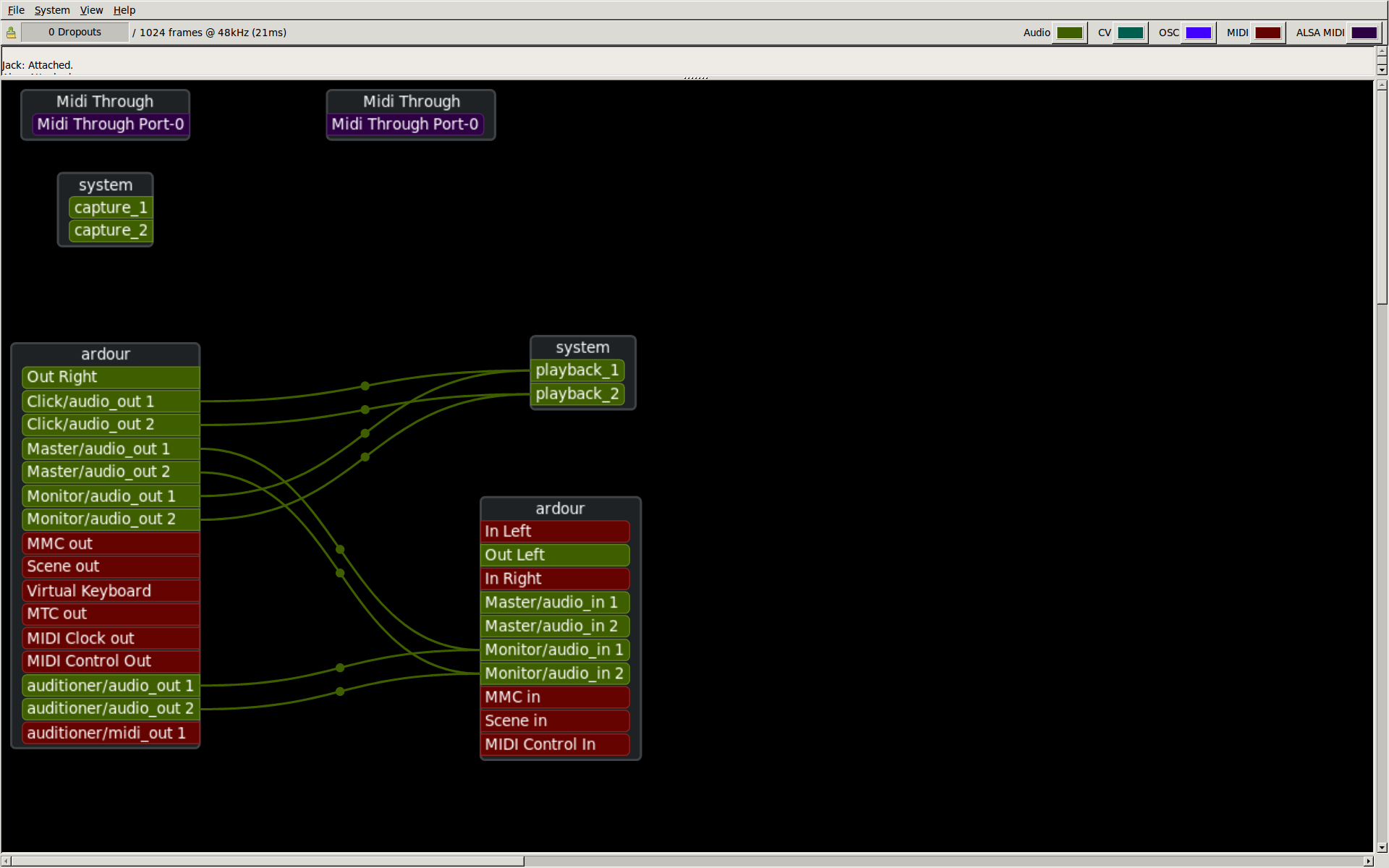Screen dimensions: 1389x868
Task: Click the system capture module title
Action: tap(106, 185)
